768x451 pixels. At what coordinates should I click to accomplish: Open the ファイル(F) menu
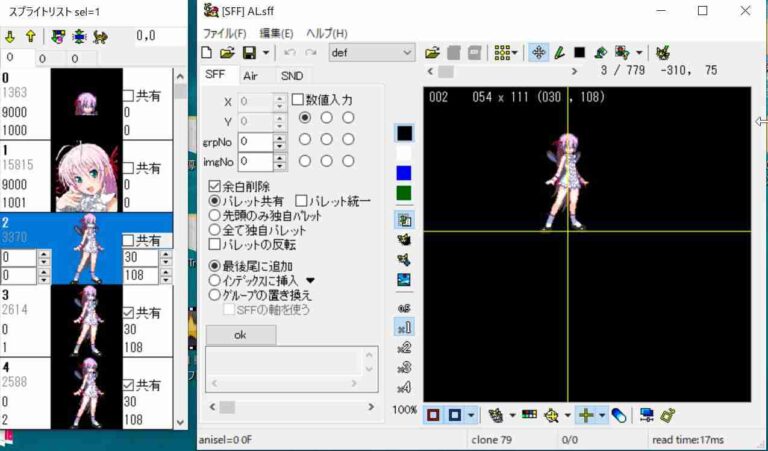[x=224, y=33]
